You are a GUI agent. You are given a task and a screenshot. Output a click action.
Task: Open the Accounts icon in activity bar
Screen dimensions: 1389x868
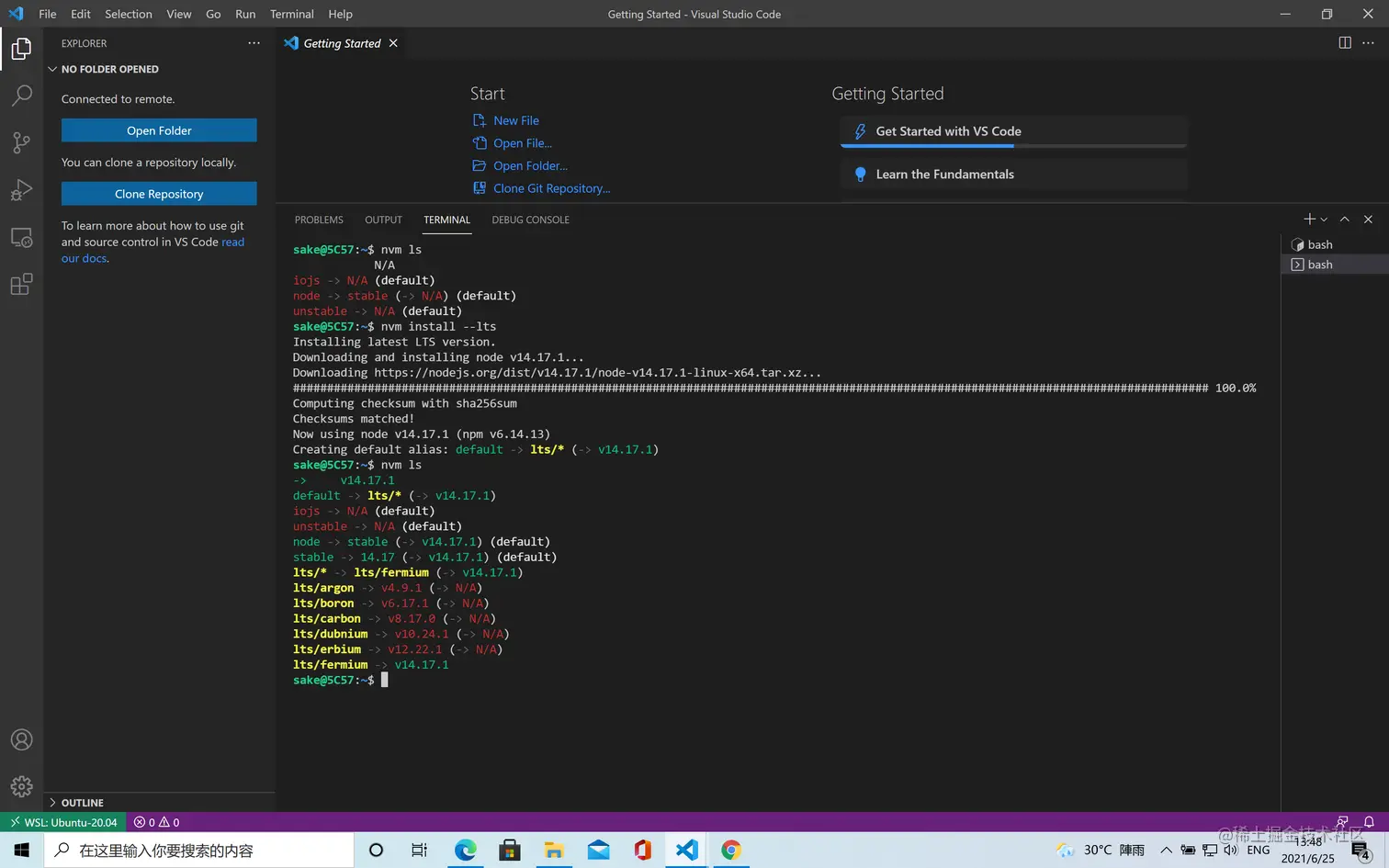(21, 740)
